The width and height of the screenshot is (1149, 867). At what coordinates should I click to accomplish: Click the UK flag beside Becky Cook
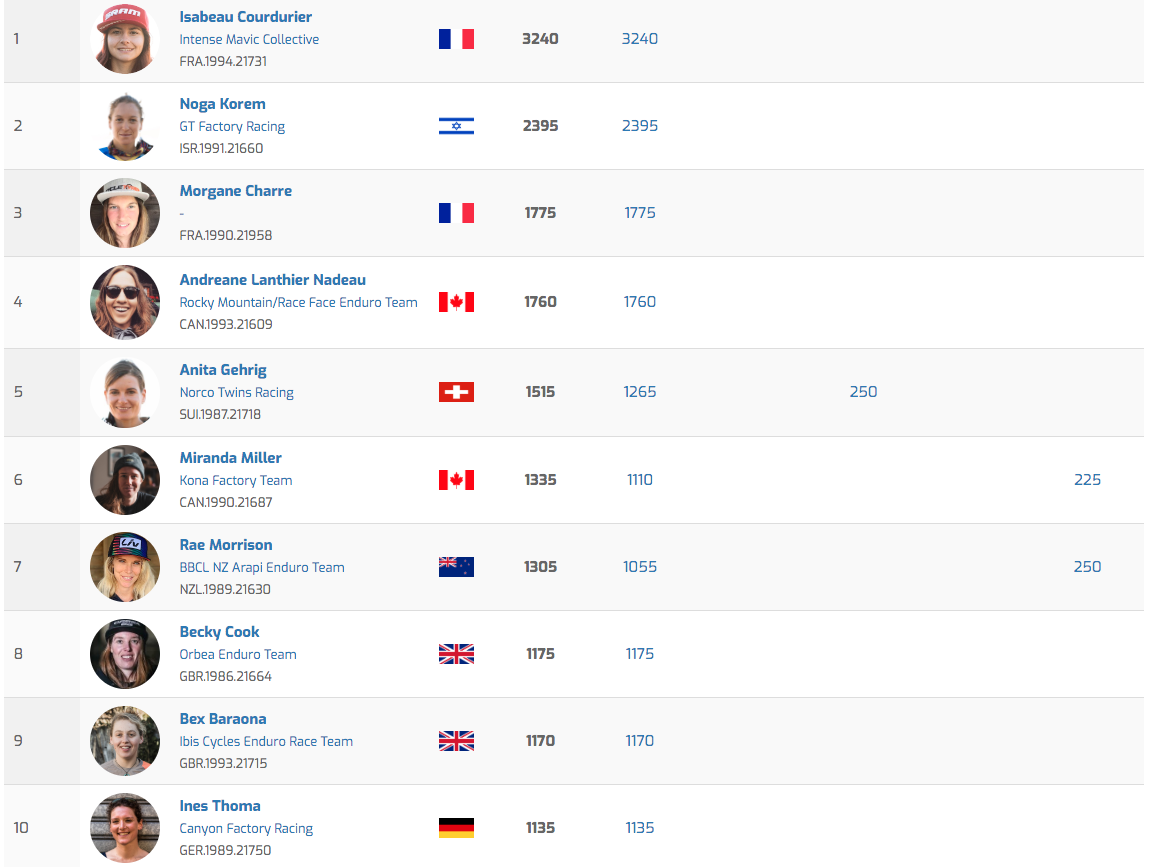point(456,654)
